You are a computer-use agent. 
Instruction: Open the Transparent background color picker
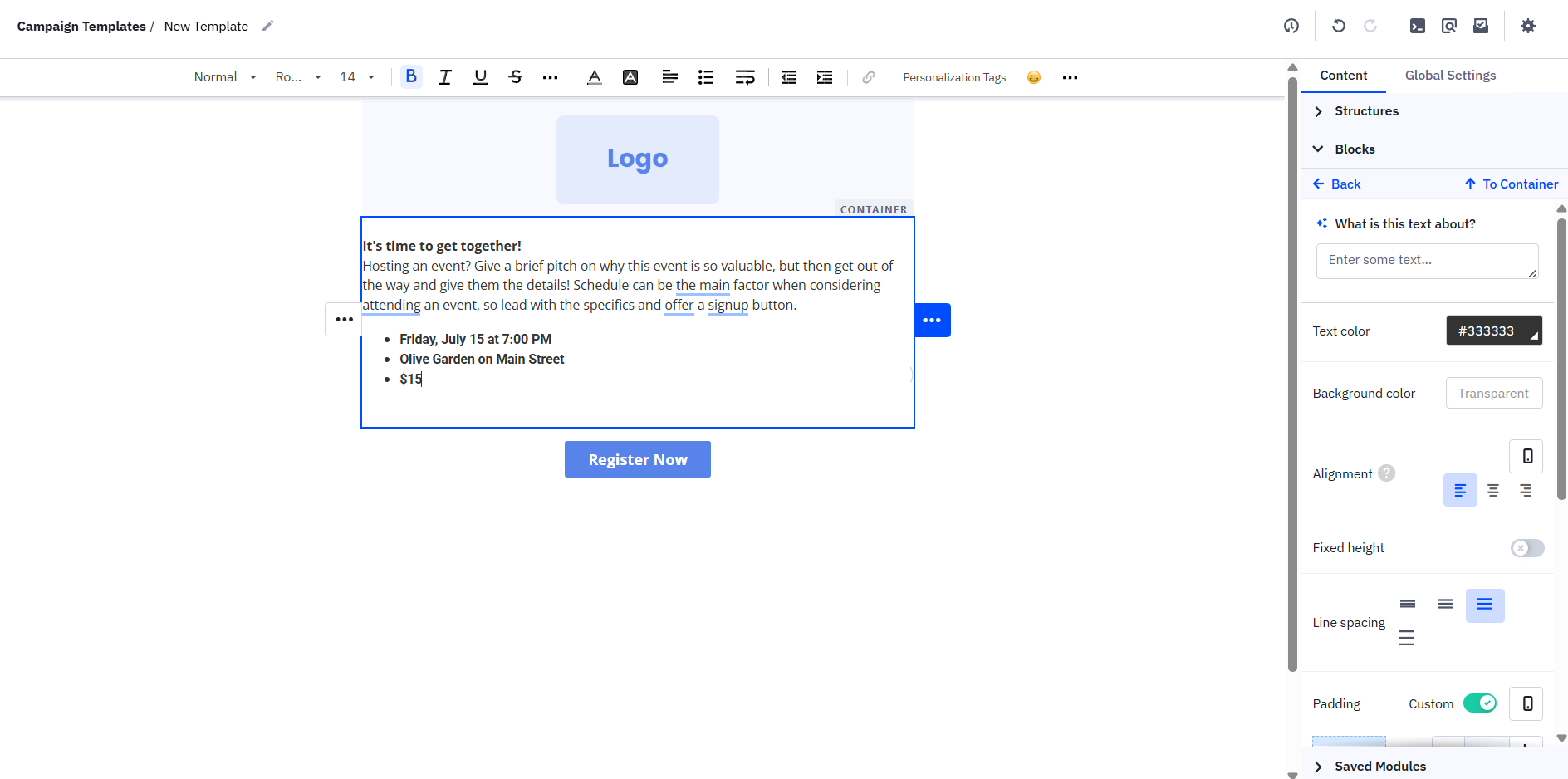coord(1494,393)
